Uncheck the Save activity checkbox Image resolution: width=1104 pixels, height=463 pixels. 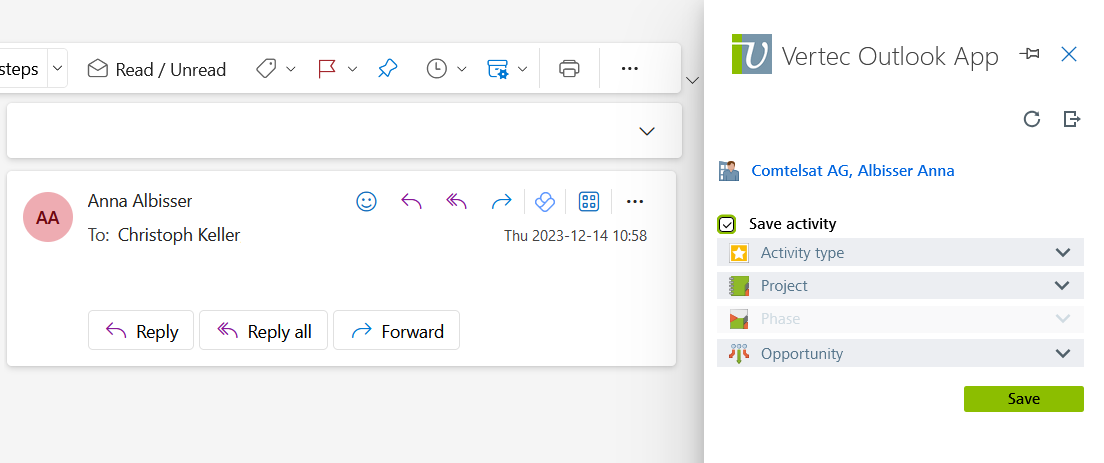click(x=727, y=224)
